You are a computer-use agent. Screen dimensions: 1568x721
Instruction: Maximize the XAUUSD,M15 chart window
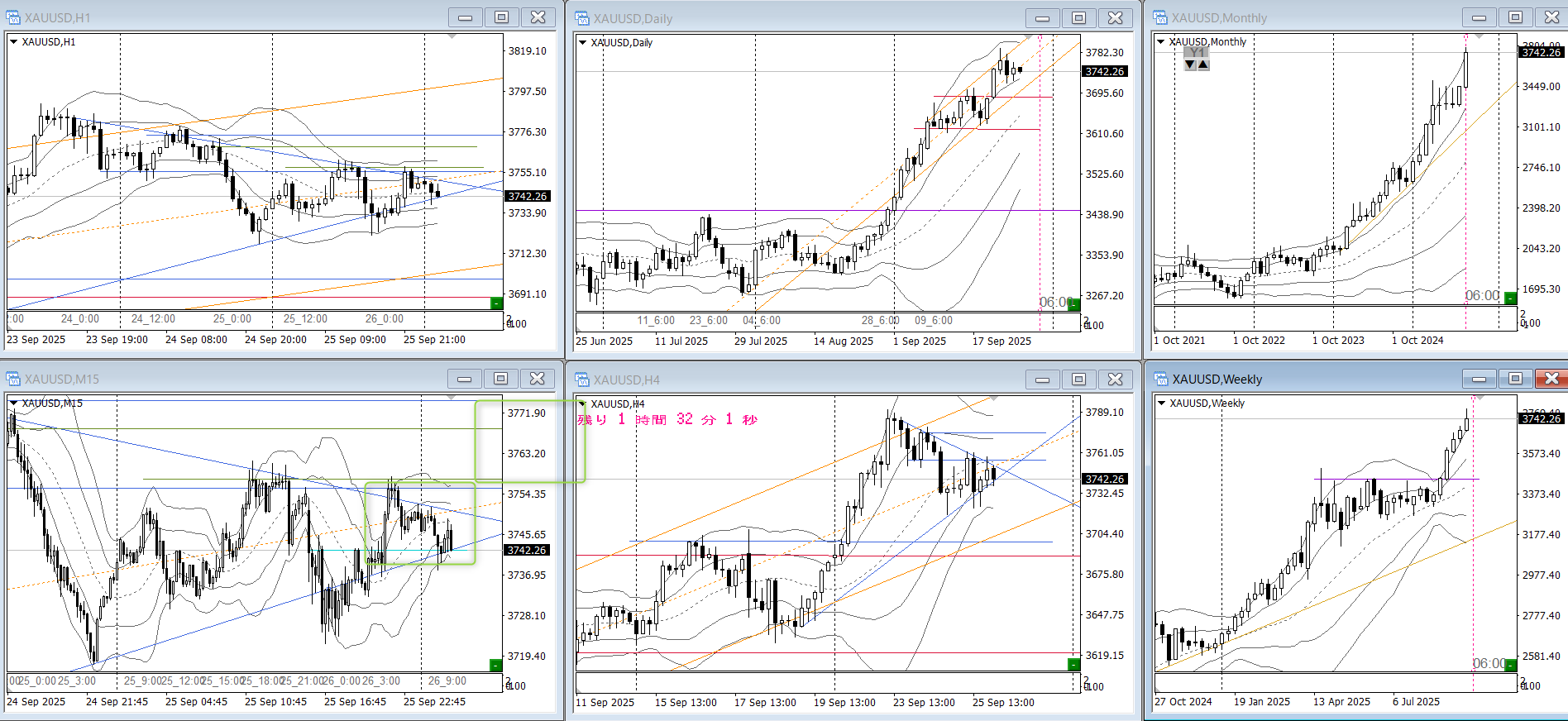(500, 379)
